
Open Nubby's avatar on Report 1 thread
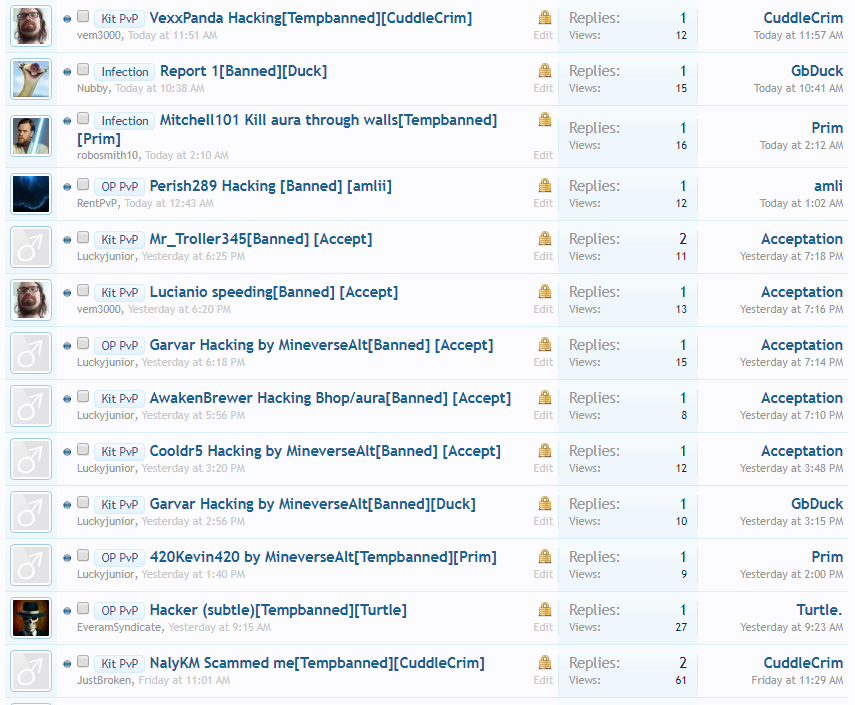pos(31,79)
